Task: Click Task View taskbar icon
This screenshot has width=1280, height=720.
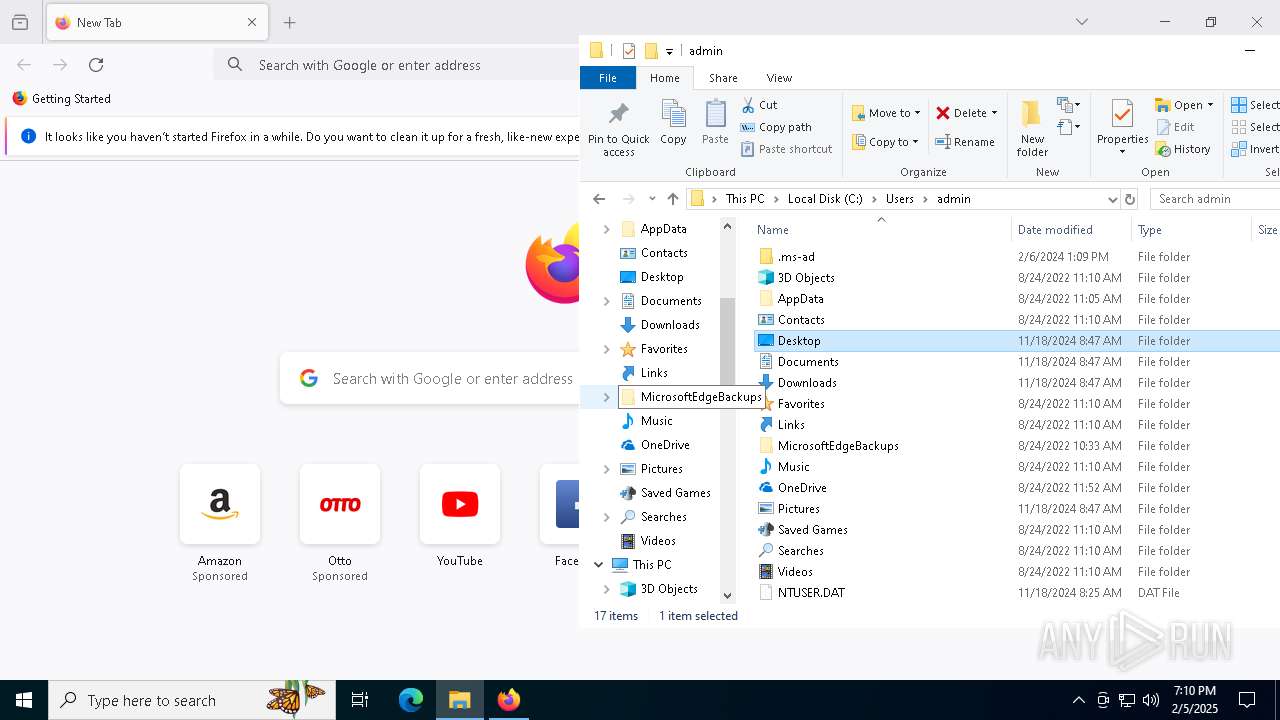Action: click(x=360, y=700)
